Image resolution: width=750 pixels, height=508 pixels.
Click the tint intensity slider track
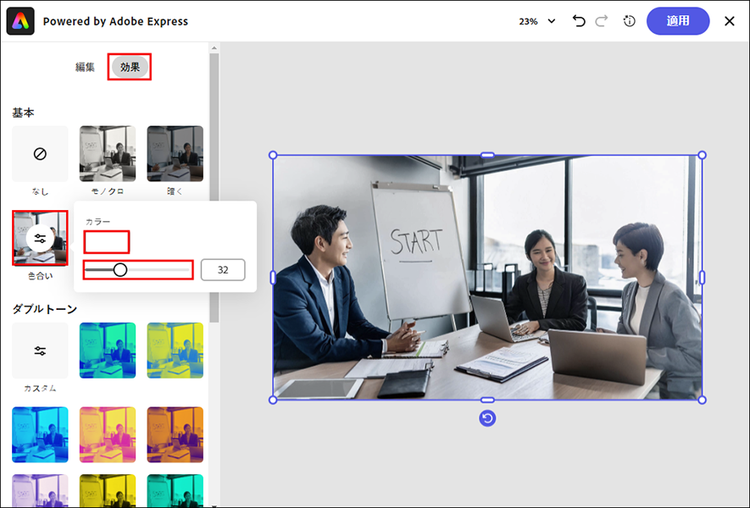pos(138,269)
